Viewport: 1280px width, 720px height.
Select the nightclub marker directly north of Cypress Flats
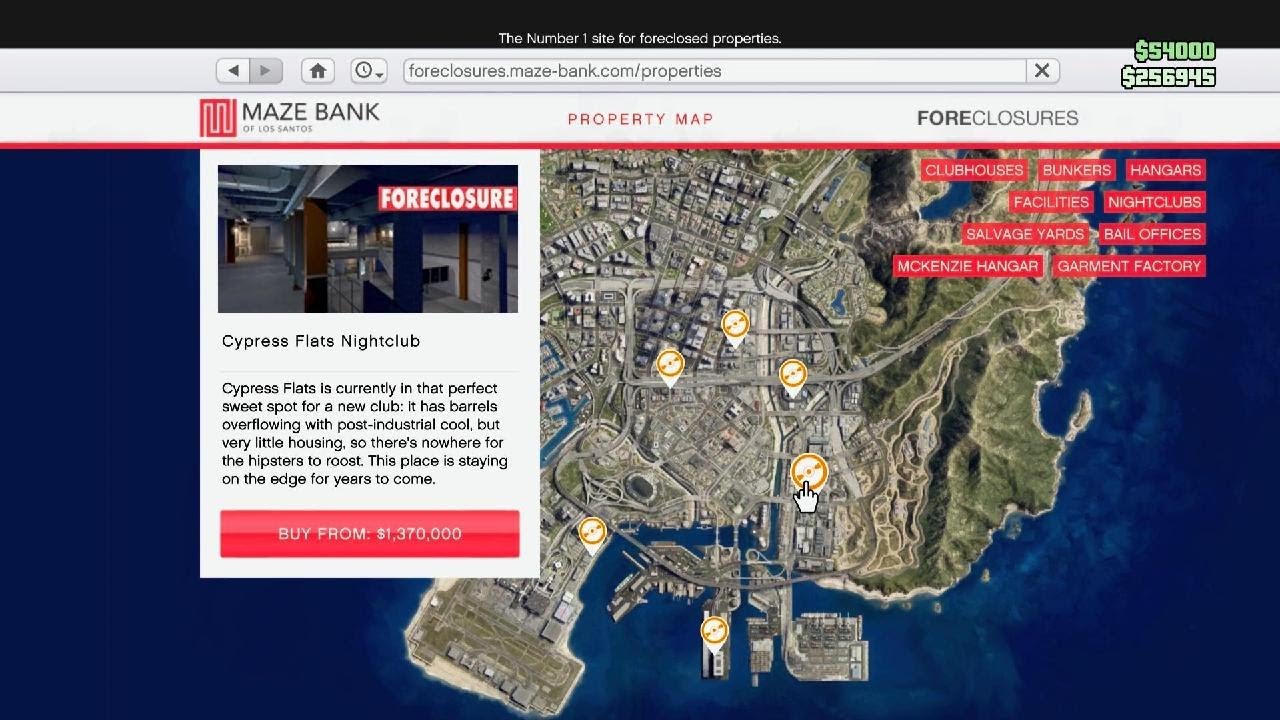pos(793,377)
